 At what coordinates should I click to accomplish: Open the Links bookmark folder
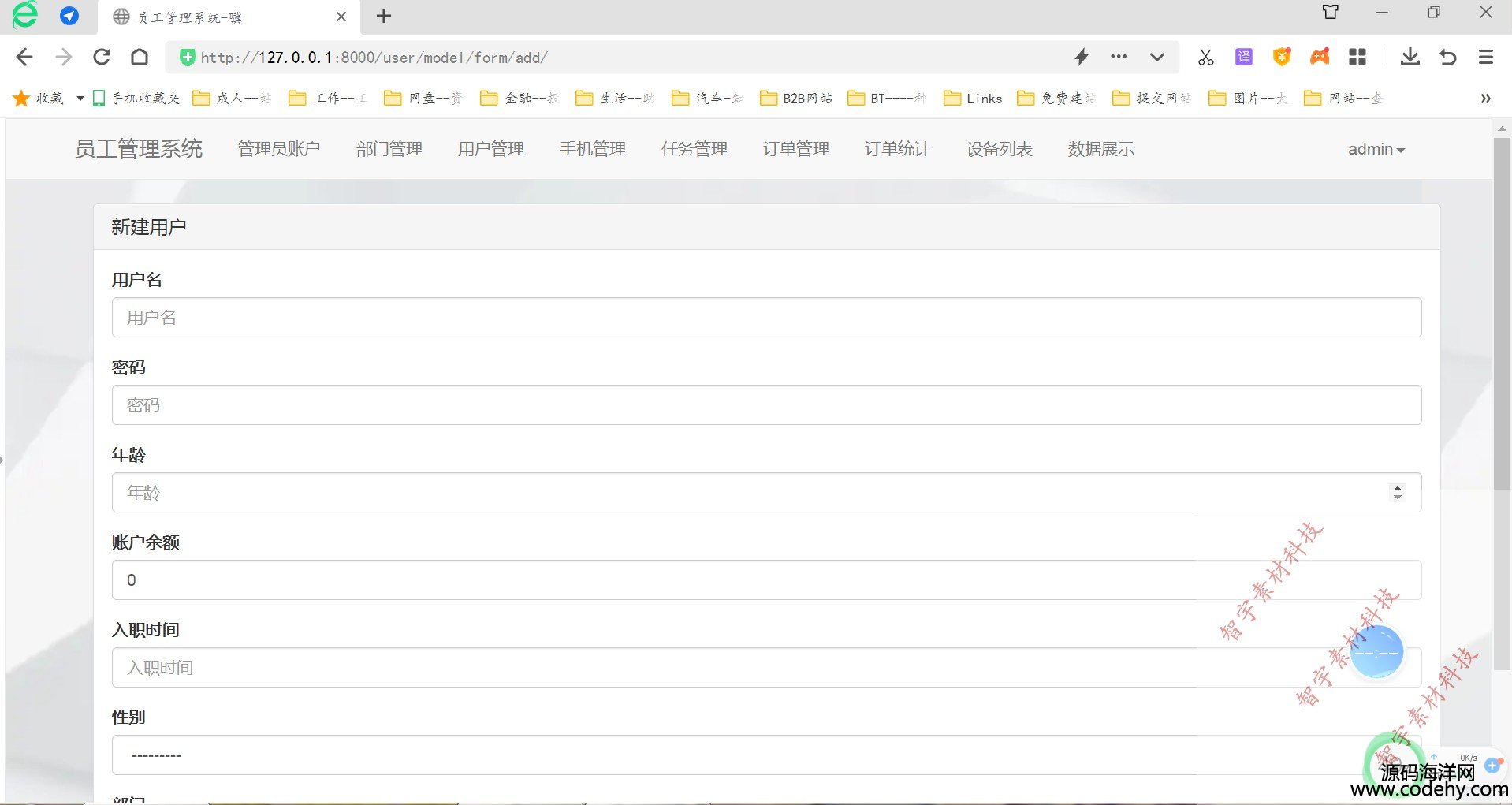[974, 99]
